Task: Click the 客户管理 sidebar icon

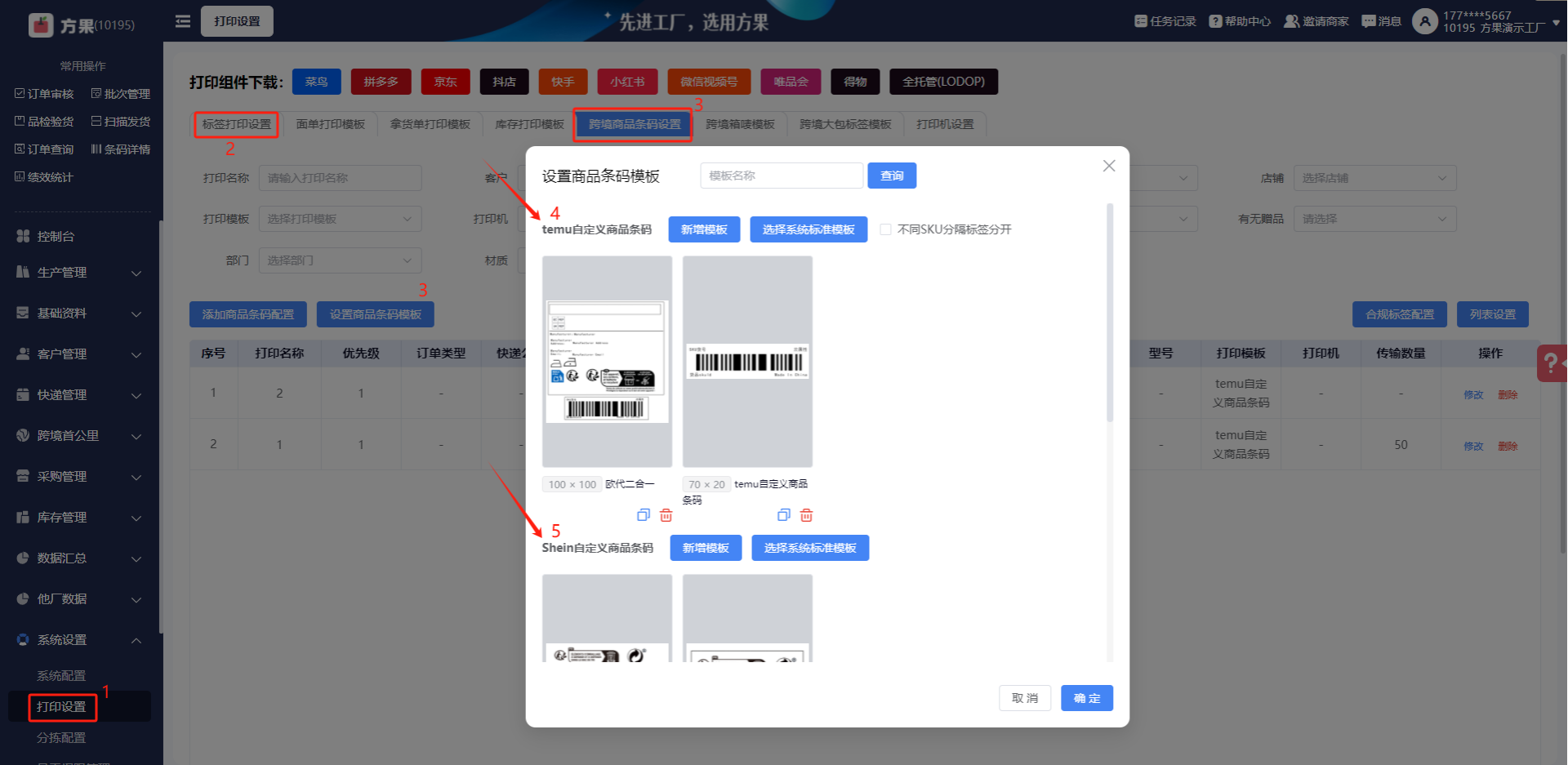Action: 23,354
